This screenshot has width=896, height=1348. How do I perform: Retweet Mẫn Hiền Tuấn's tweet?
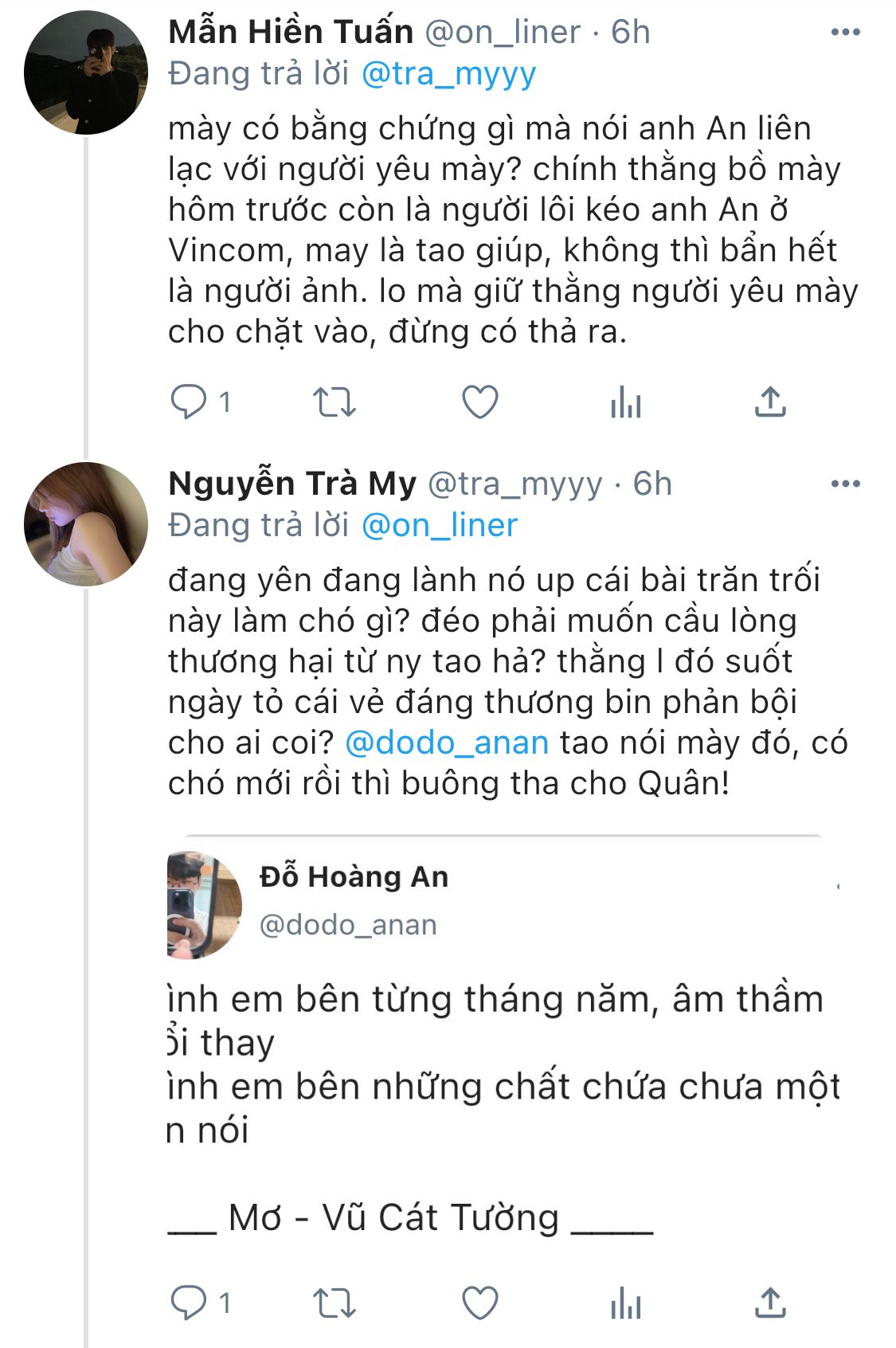[x=334, y=402]
